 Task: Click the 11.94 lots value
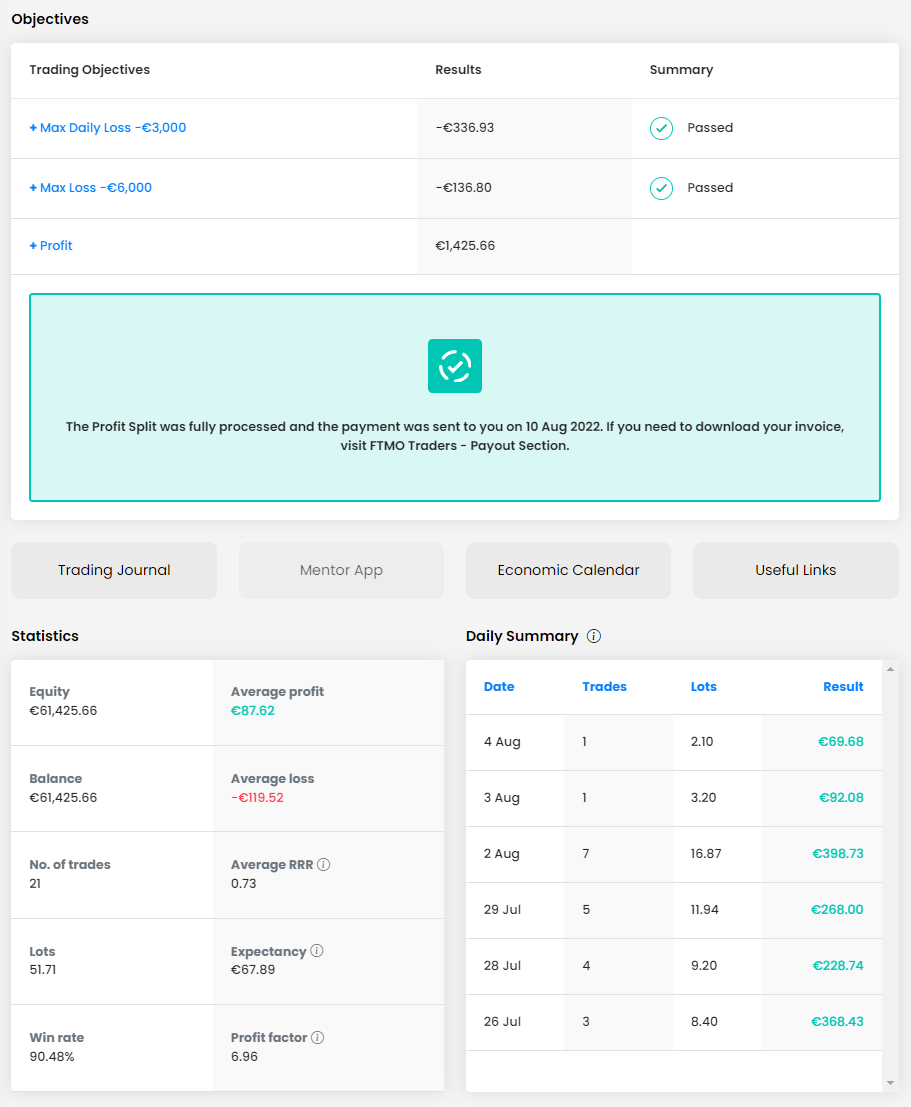tap(705, 909)
